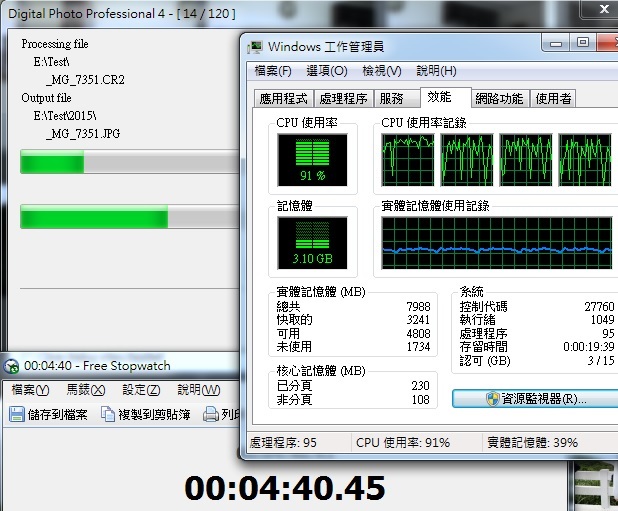Click the 非分頁 108 kernel memory value
Screen dimensions: 618x511
coord(420,400)
